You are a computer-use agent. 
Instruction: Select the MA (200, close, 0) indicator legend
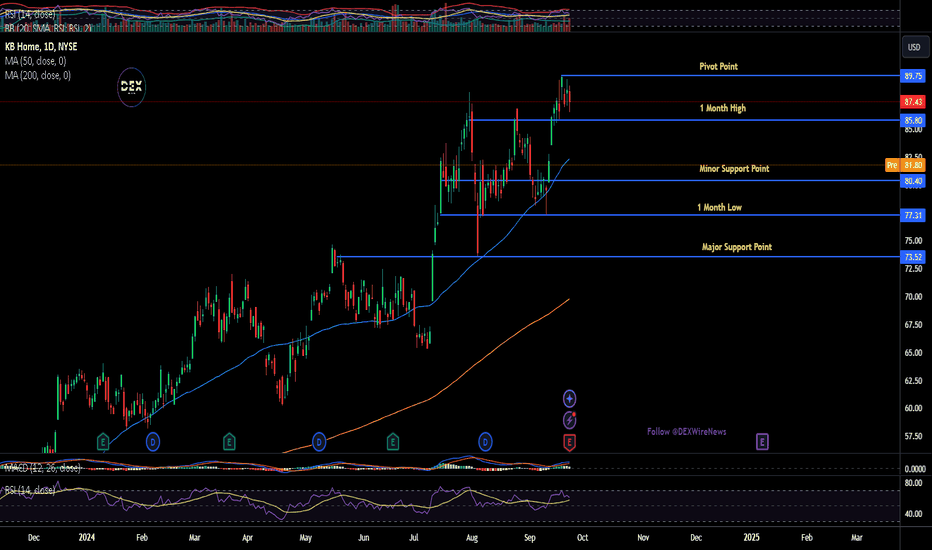(x=37, y=75)
